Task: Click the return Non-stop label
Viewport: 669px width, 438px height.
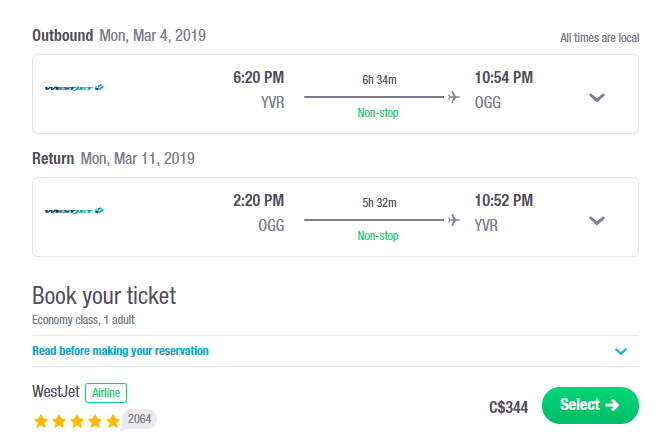Action: [x=378, y=236]
